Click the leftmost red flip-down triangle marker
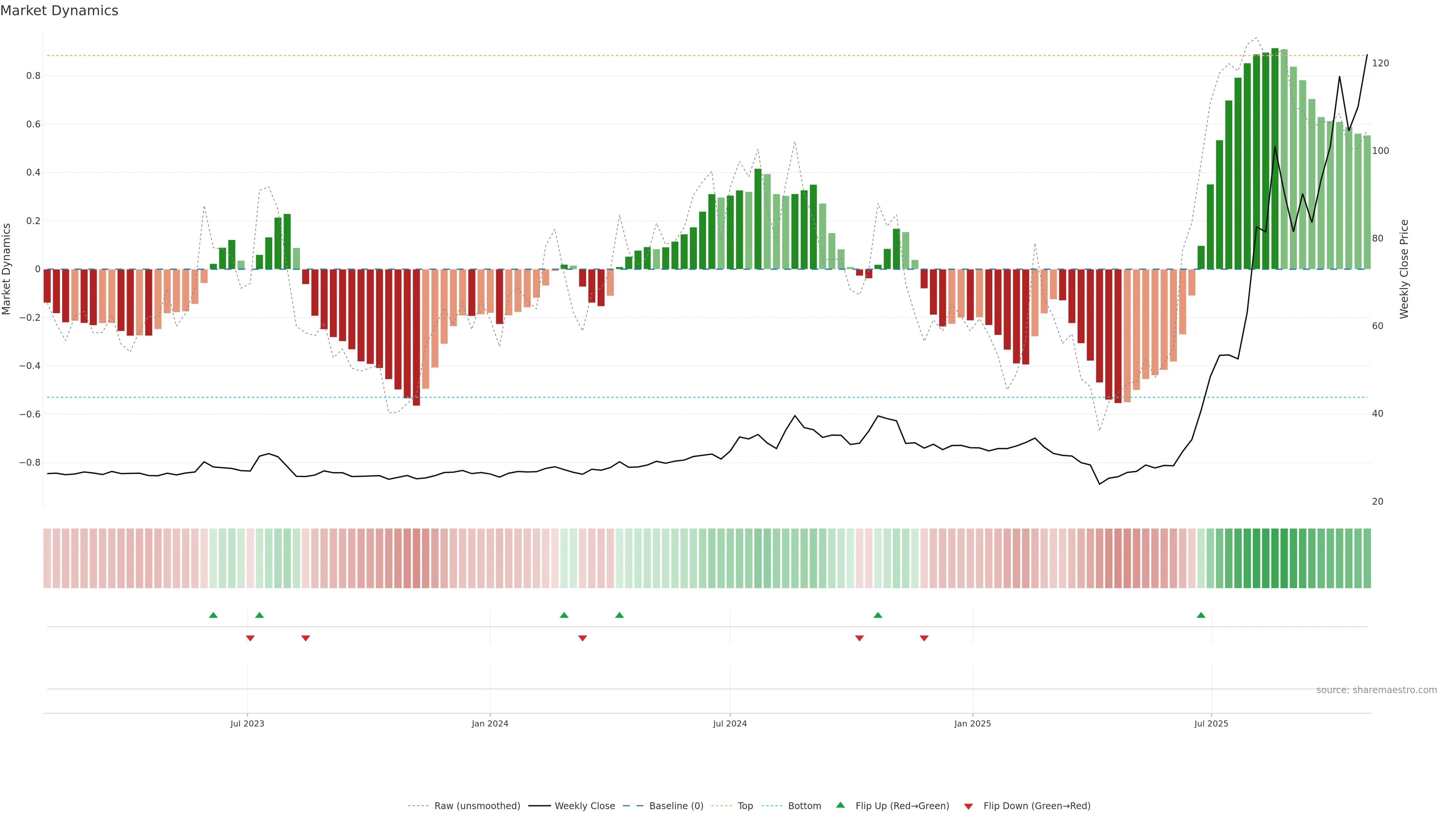Viewport: 1456px width, 819px height. 250,638
